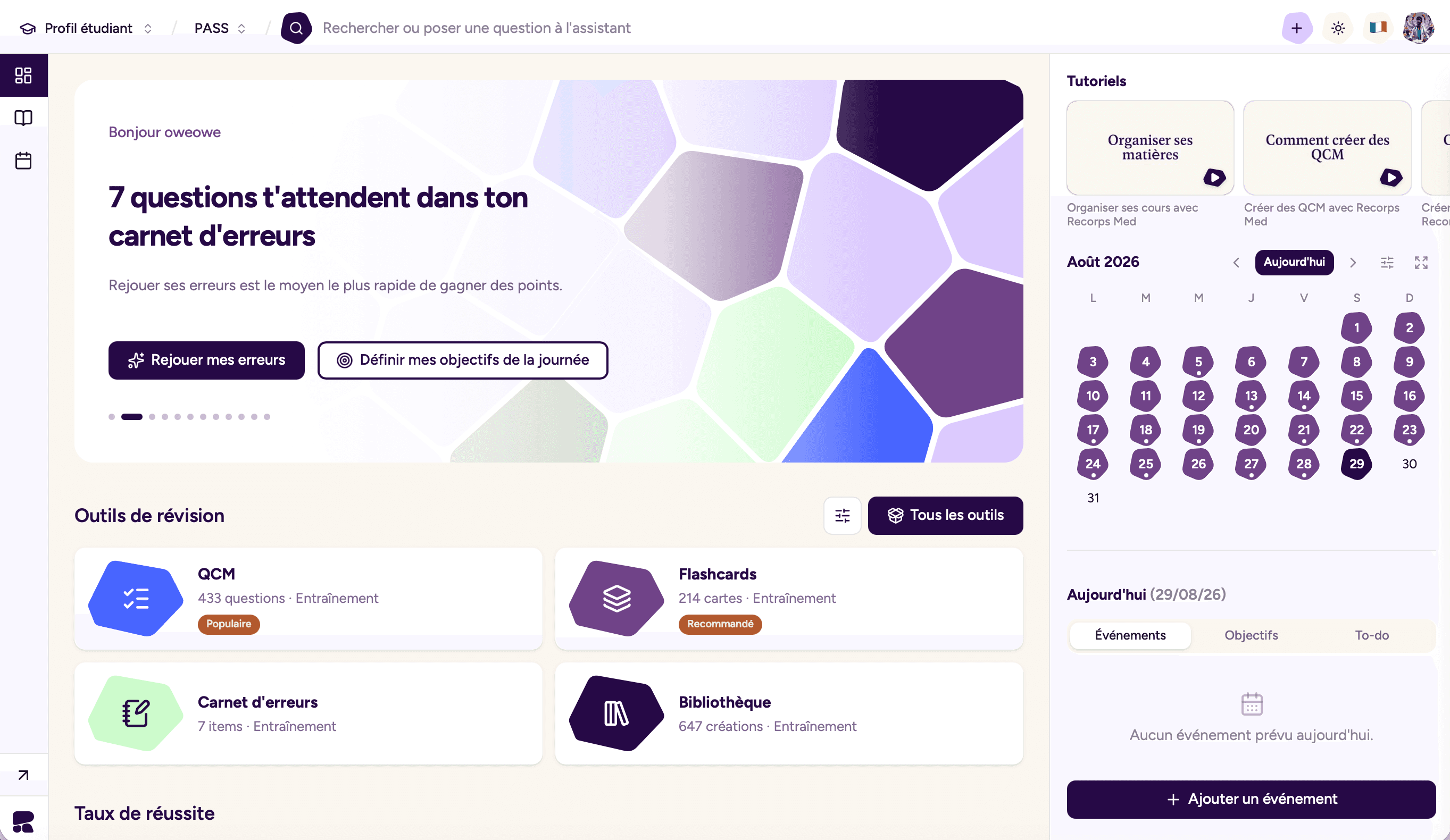Click the revision tools filter sliders icon
The width and height of the screenshot is (1450, 840).
click(842, 516)
